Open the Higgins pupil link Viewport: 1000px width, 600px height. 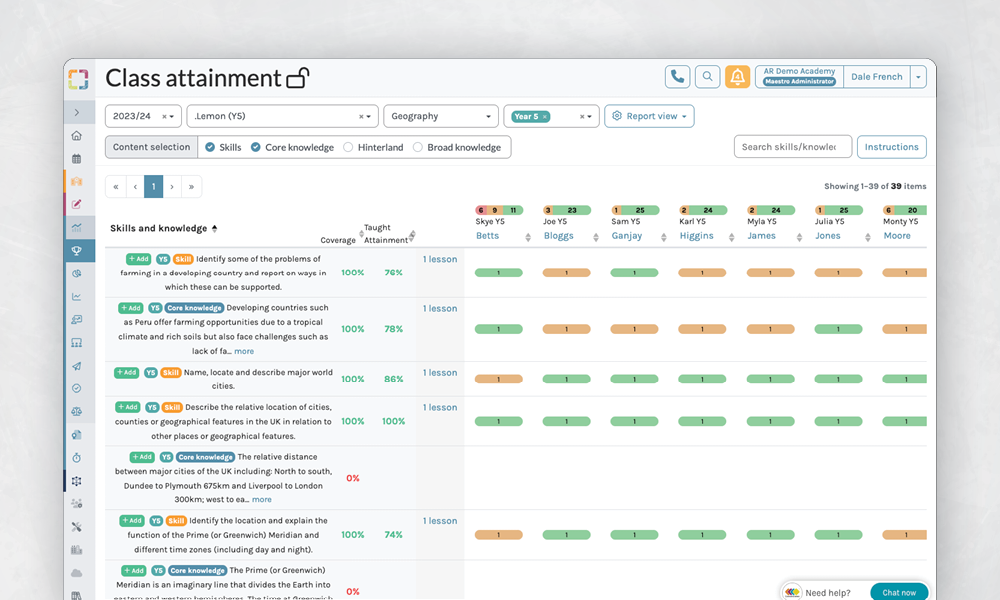click(696, 236)
